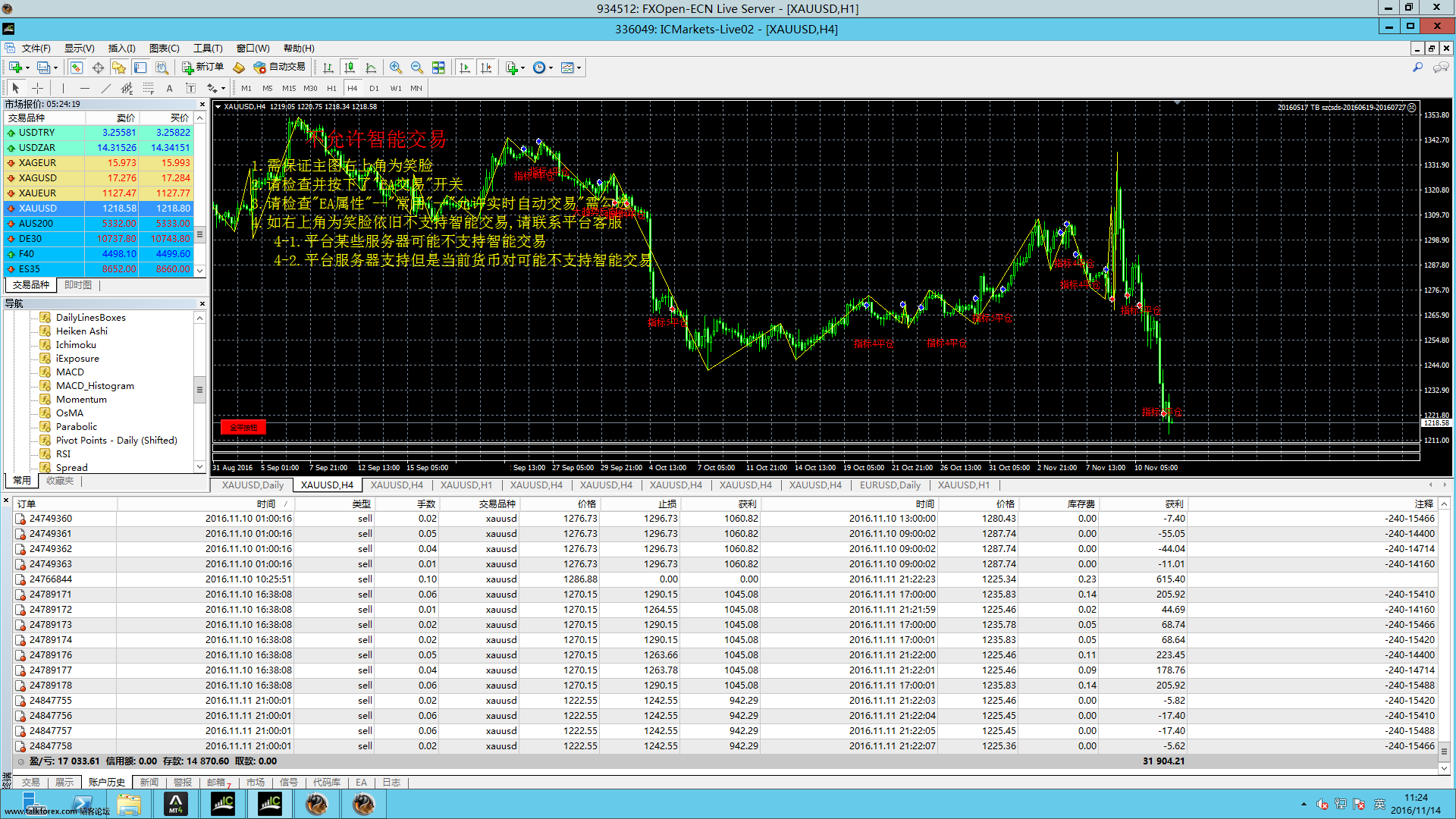Switch to the 即时图 tick chart tab

(x=78, y=285)
